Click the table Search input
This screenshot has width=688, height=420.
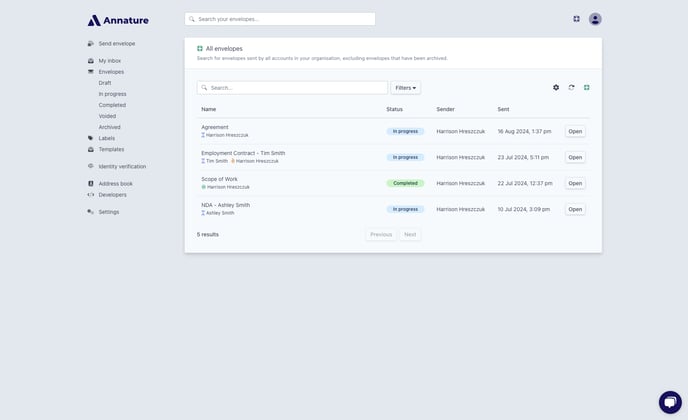point(292,88)
